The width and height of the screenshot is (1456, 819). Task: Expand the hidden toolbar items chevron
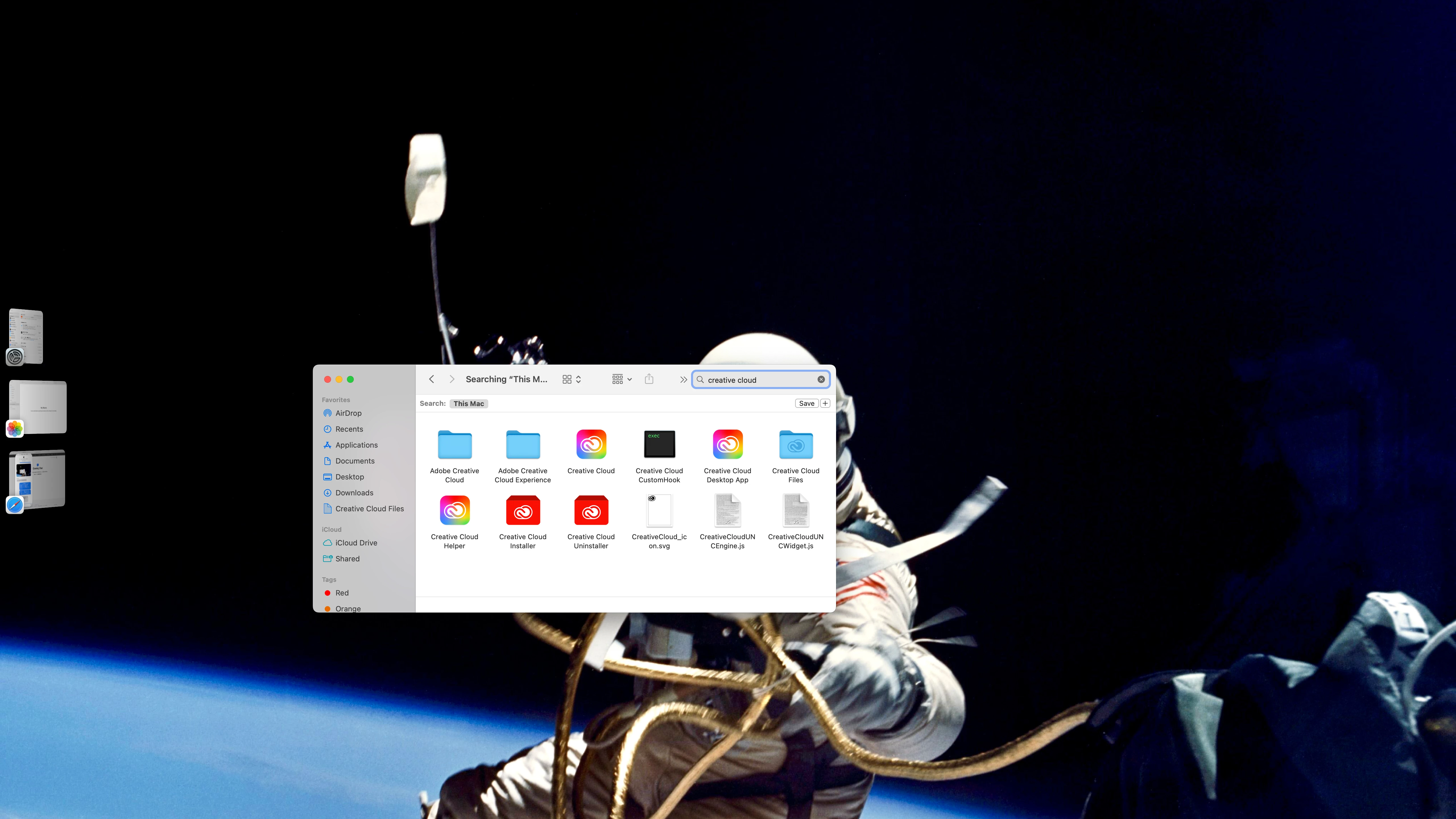click(x=683, y=379)
